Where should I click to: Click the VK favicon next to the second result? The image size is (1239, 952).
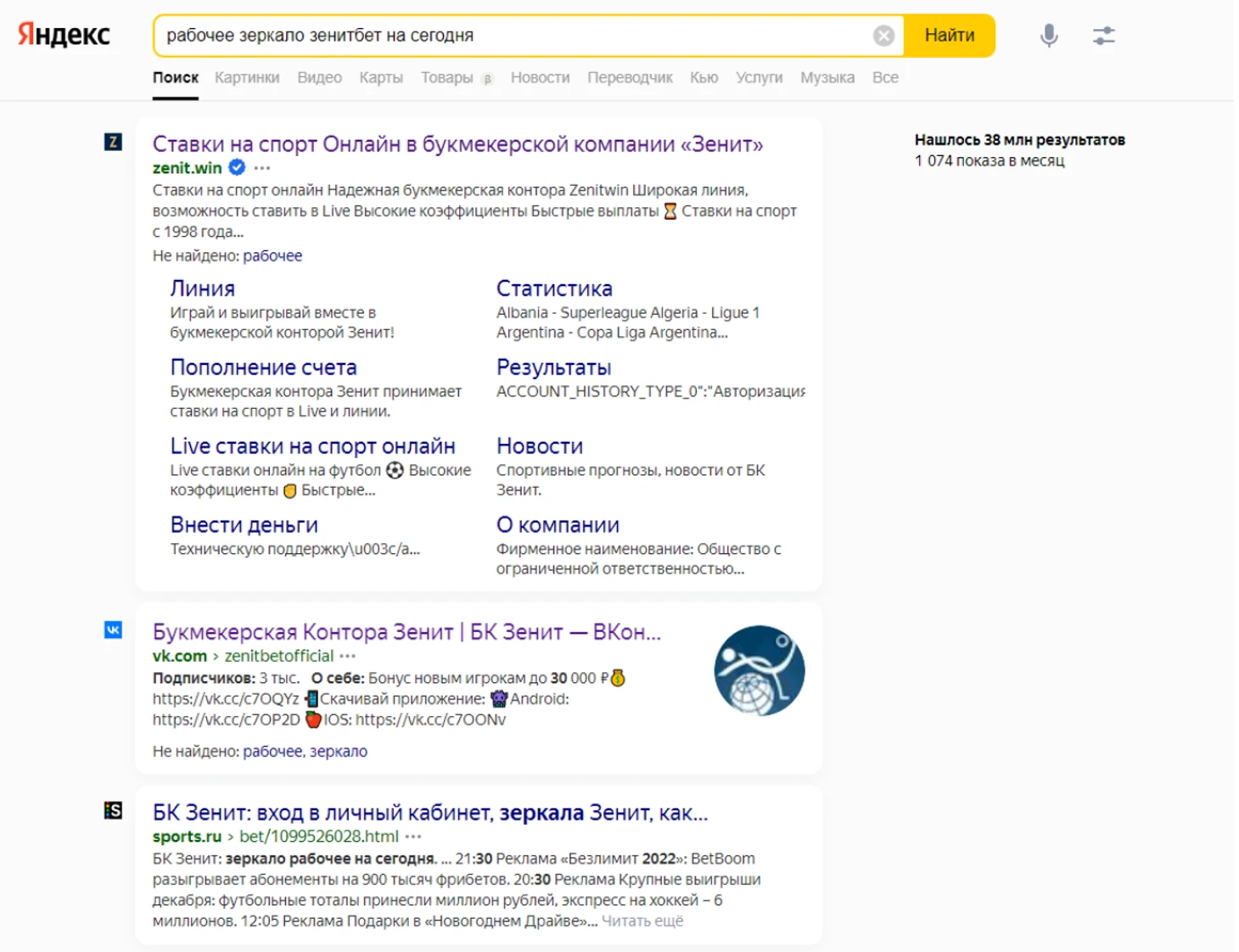[113, 630]
